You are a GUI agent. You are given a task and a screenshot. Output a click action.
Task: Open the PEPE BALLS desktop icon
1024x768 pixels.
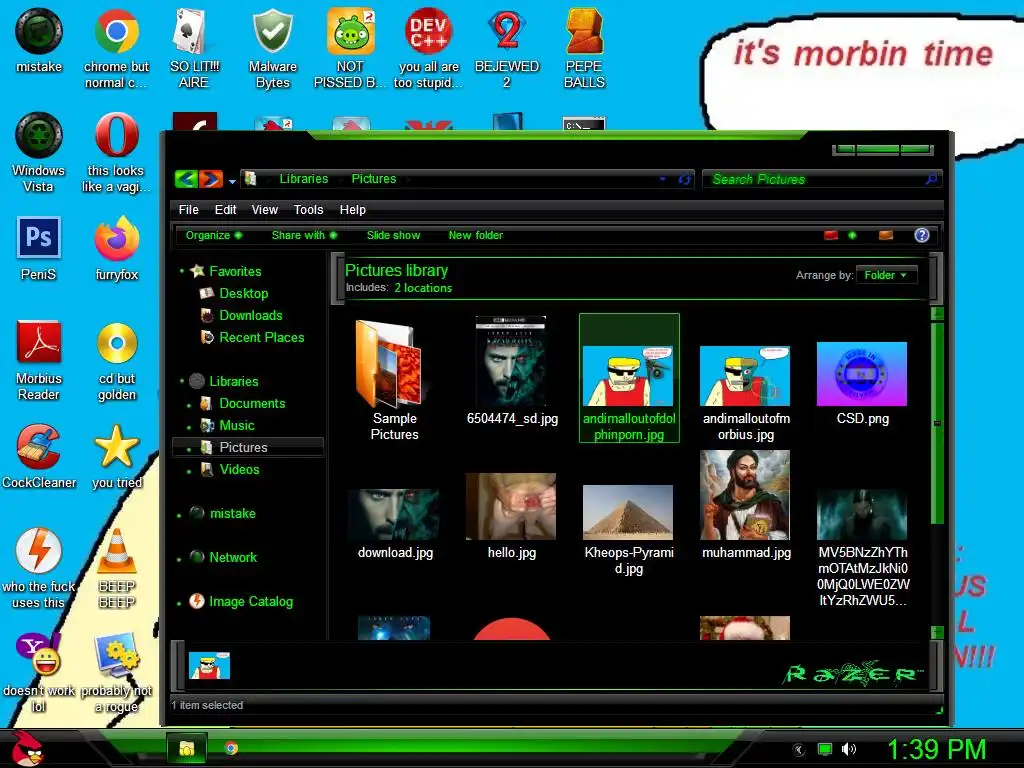point(584,49)
